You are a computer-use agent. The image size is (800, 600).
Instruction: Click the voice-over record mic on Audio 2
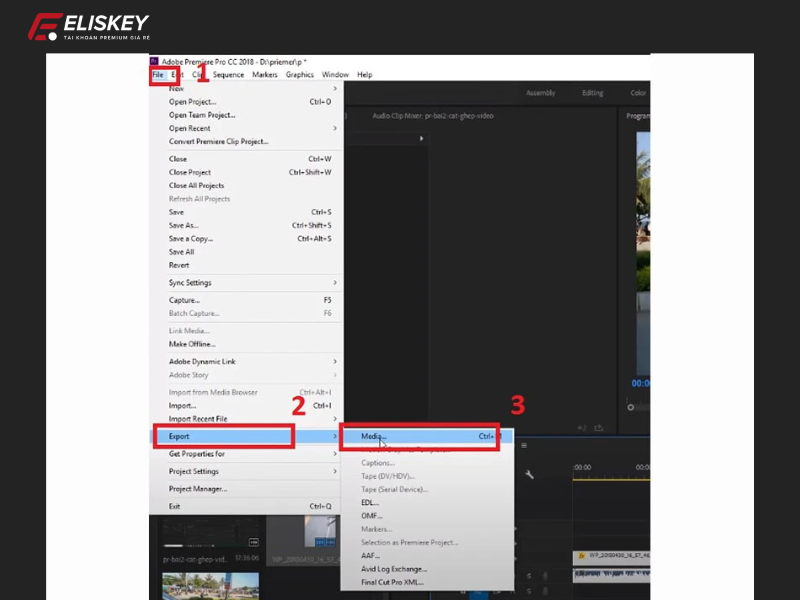[x=546, y=591]
